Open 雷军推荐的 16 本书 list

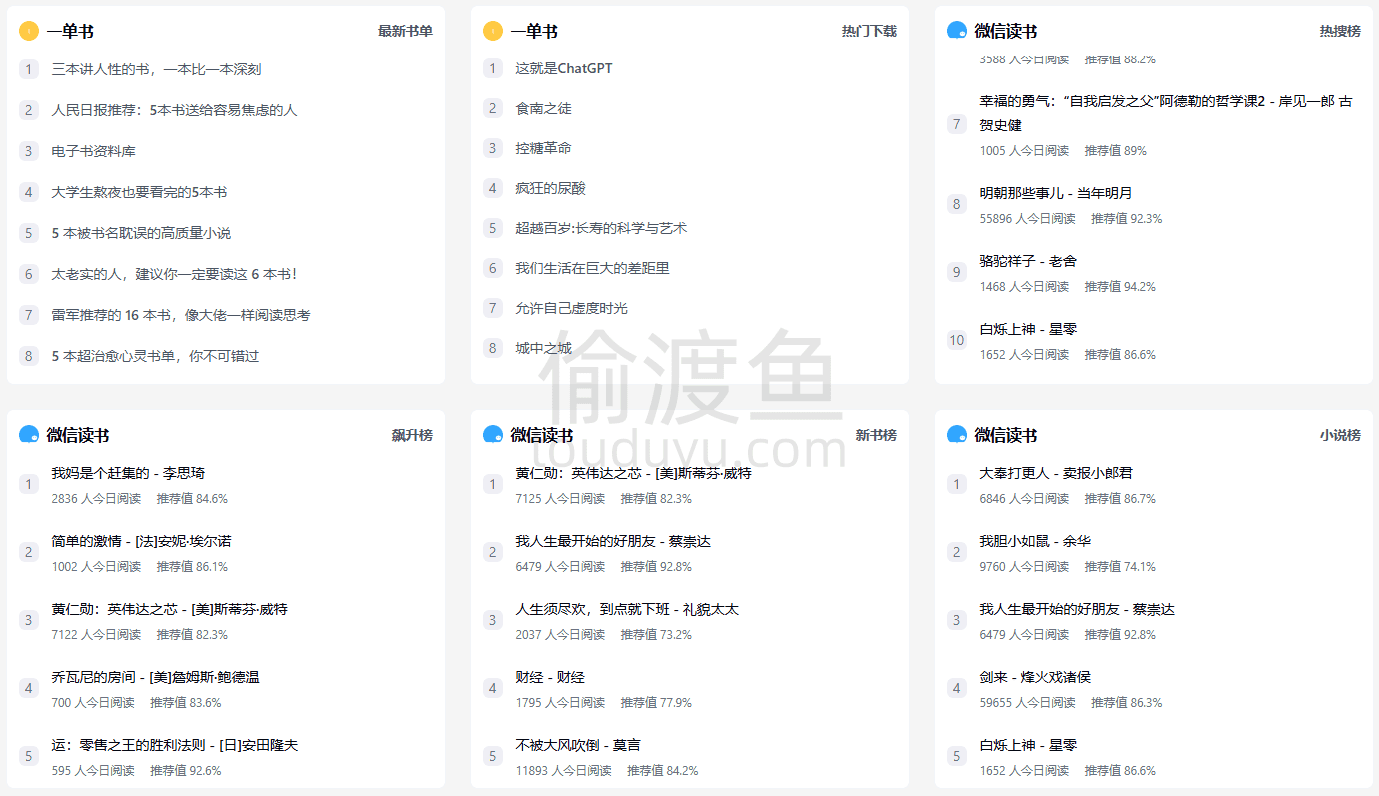181,315
